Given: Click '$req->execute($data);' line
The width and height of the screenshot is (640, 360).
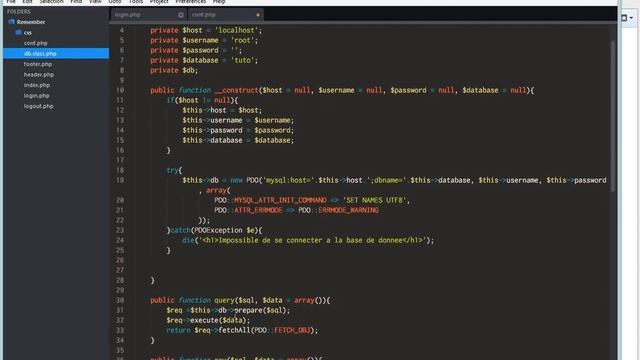Looking at the screenshot, I should [208, 320].
